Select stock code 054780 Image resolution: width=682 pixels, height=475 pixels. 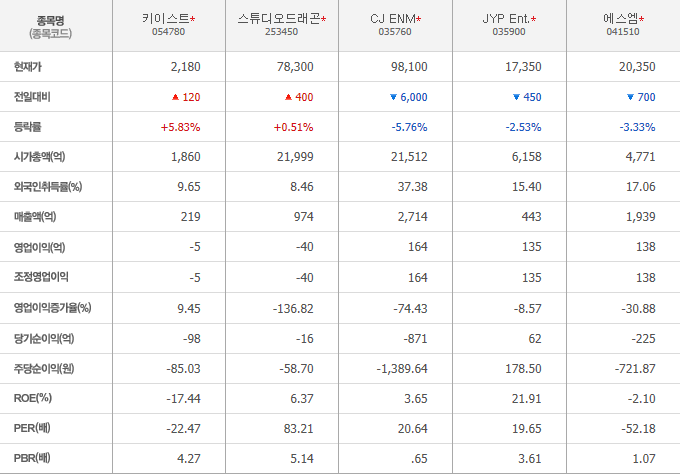(x=168, y=32)
